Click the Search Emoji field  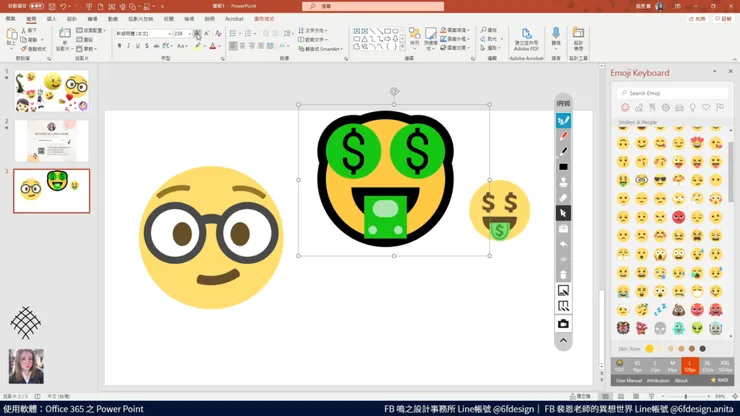pyautogui.click(x=673, y=93)
